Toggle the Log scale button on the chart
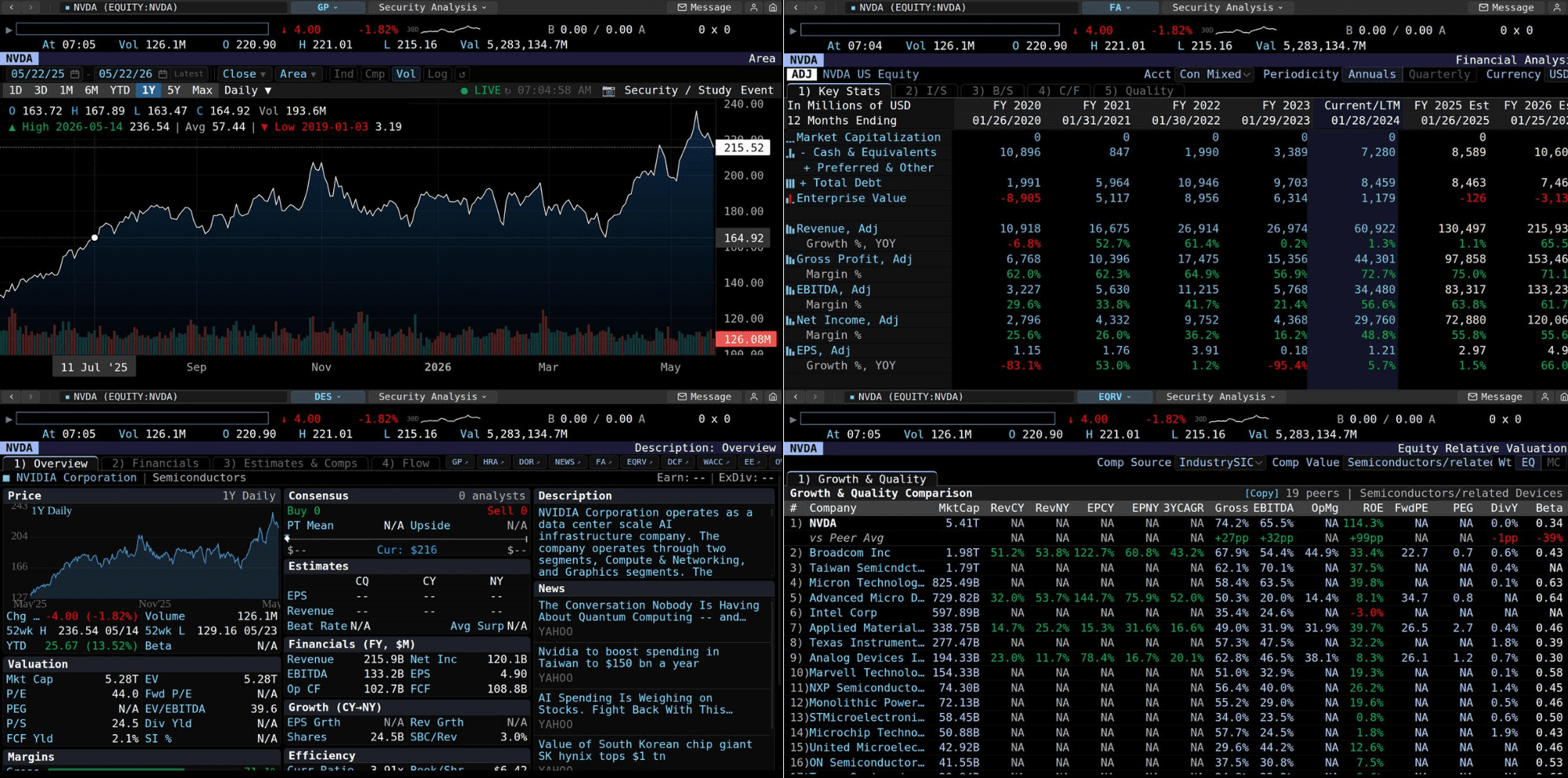The height and width of the screenshot is (778, 1568). tap(437, 74)
